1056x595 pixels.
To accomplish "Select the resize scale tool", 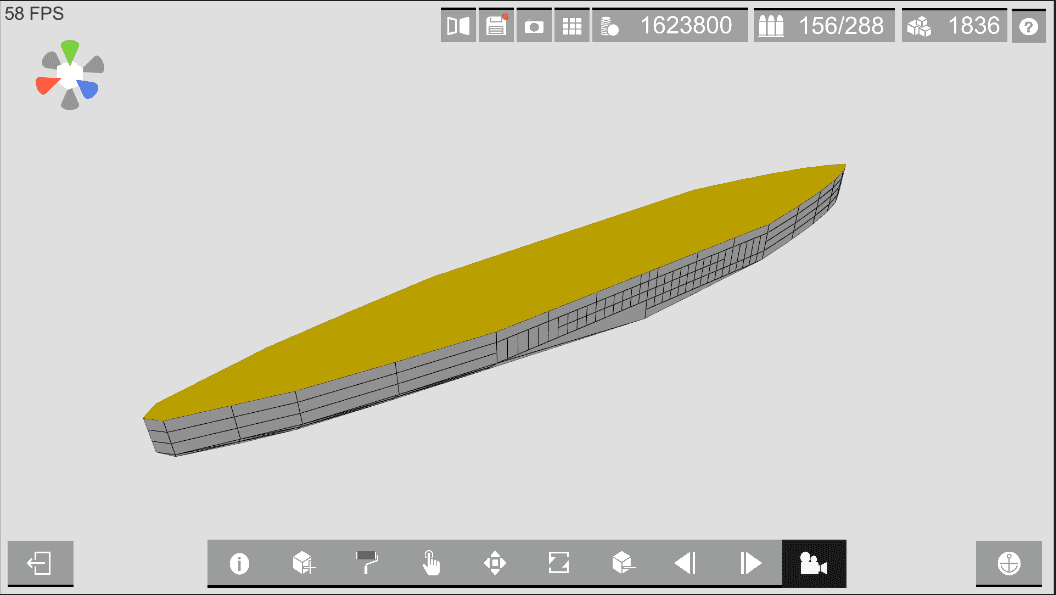I will tap(559, 563).
